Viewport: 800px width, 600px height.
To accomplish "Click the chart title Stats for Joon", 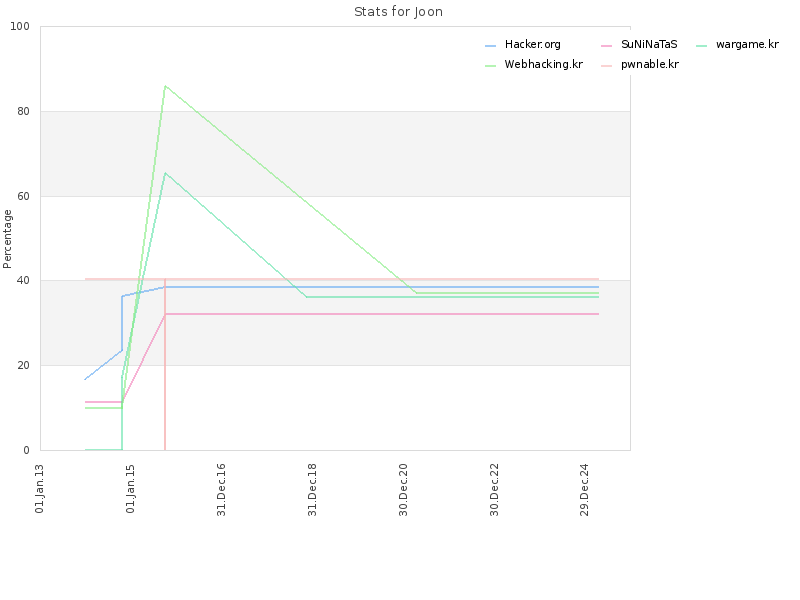I will (x=398, y=12).
